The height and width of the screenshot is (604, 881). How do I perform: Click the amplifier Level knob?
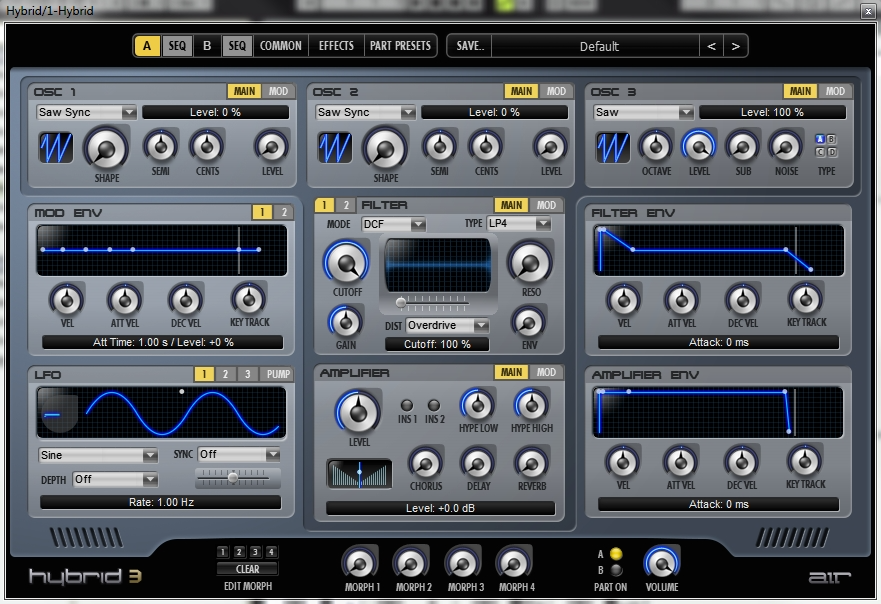coord(358,412)
